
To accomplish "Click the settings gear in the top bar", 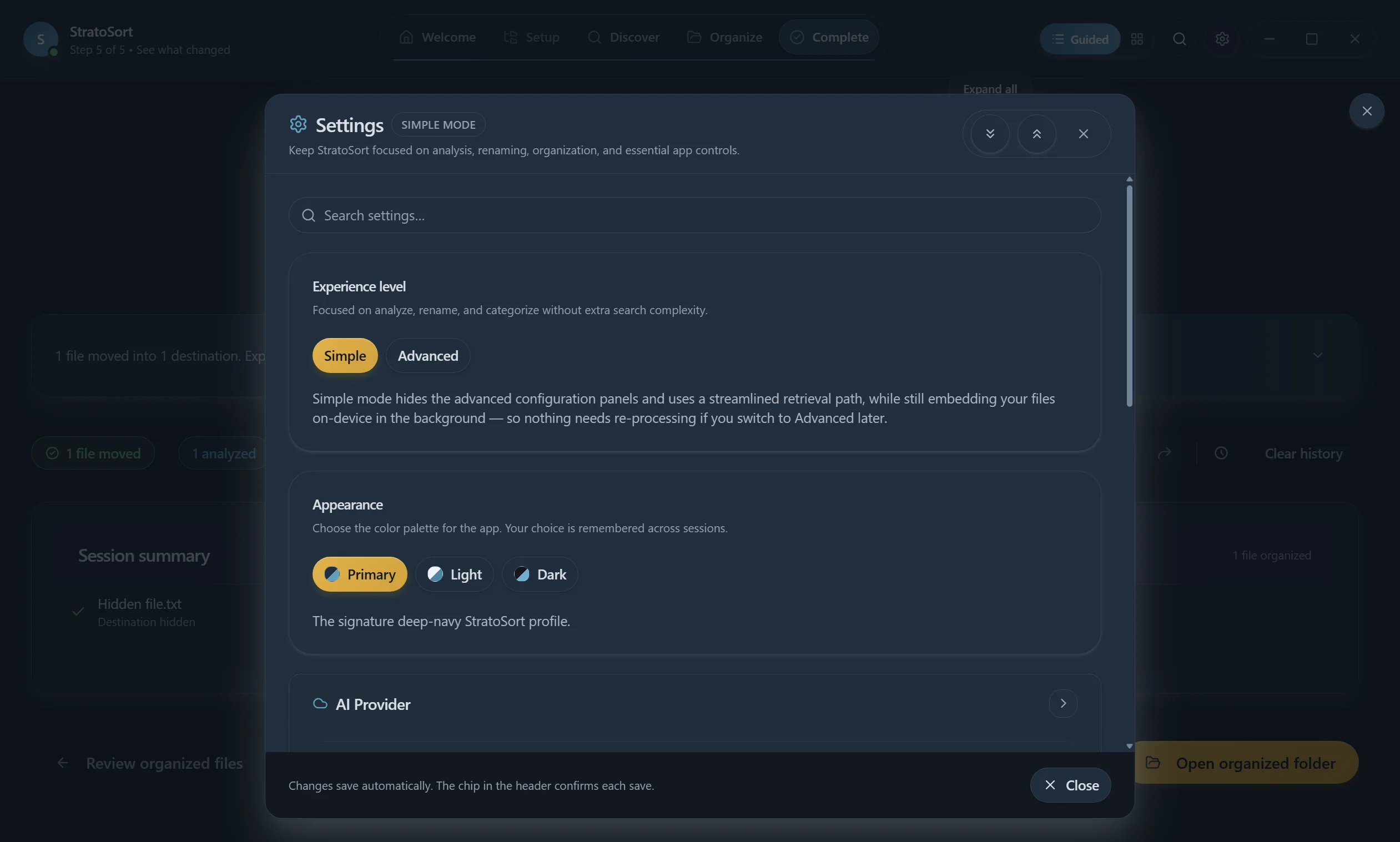I will pyautogui.click(x=1222, y=39).
